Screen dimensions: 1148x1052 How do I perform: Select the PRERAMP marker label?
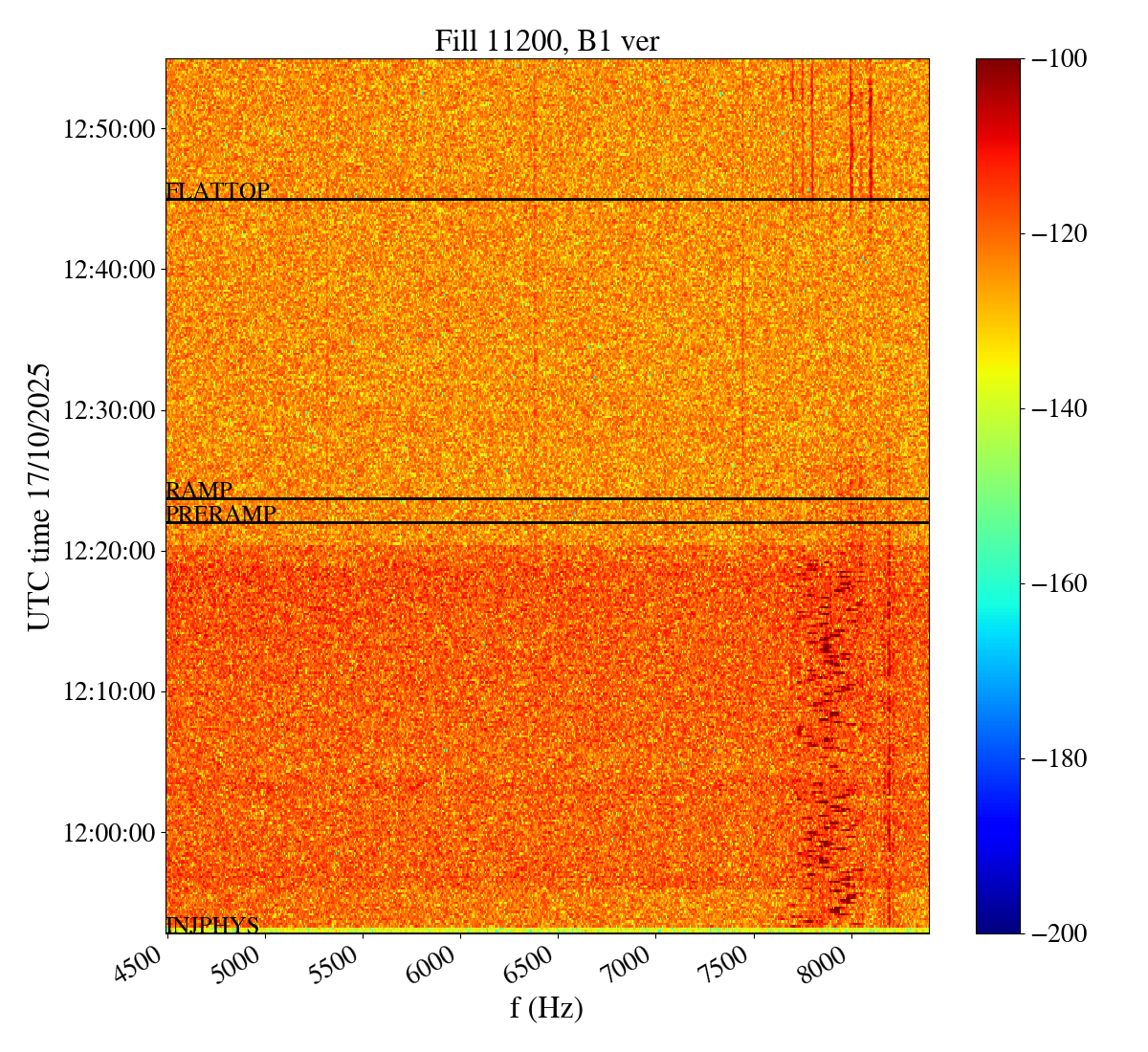221,514
